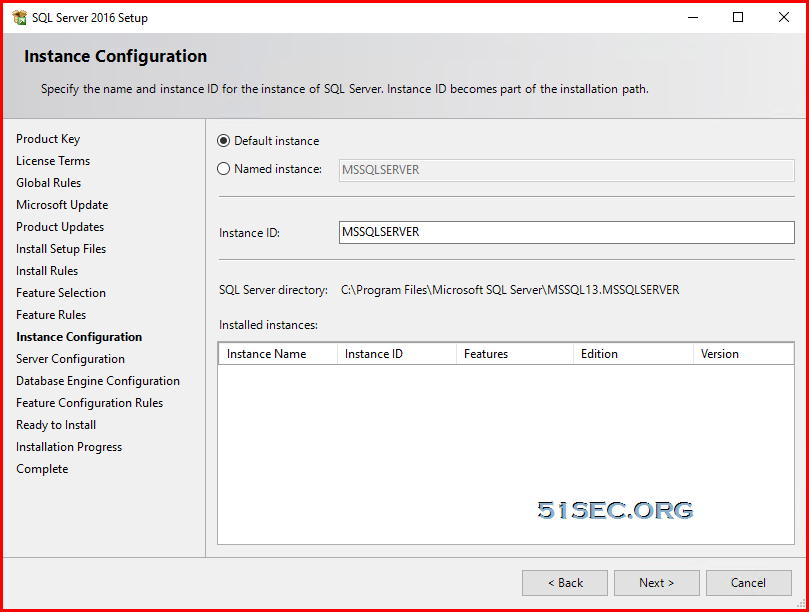Close the SQL Server 2016 Setup window

(784, 17)
